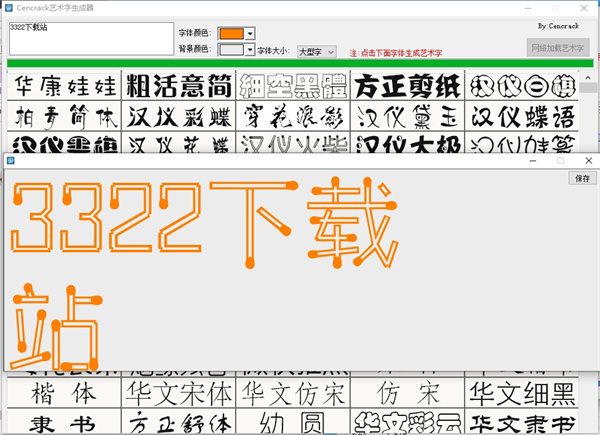600x435 pixels.
Task: Select the 华文宋体 font thumbnail
Action: point(179,393)
